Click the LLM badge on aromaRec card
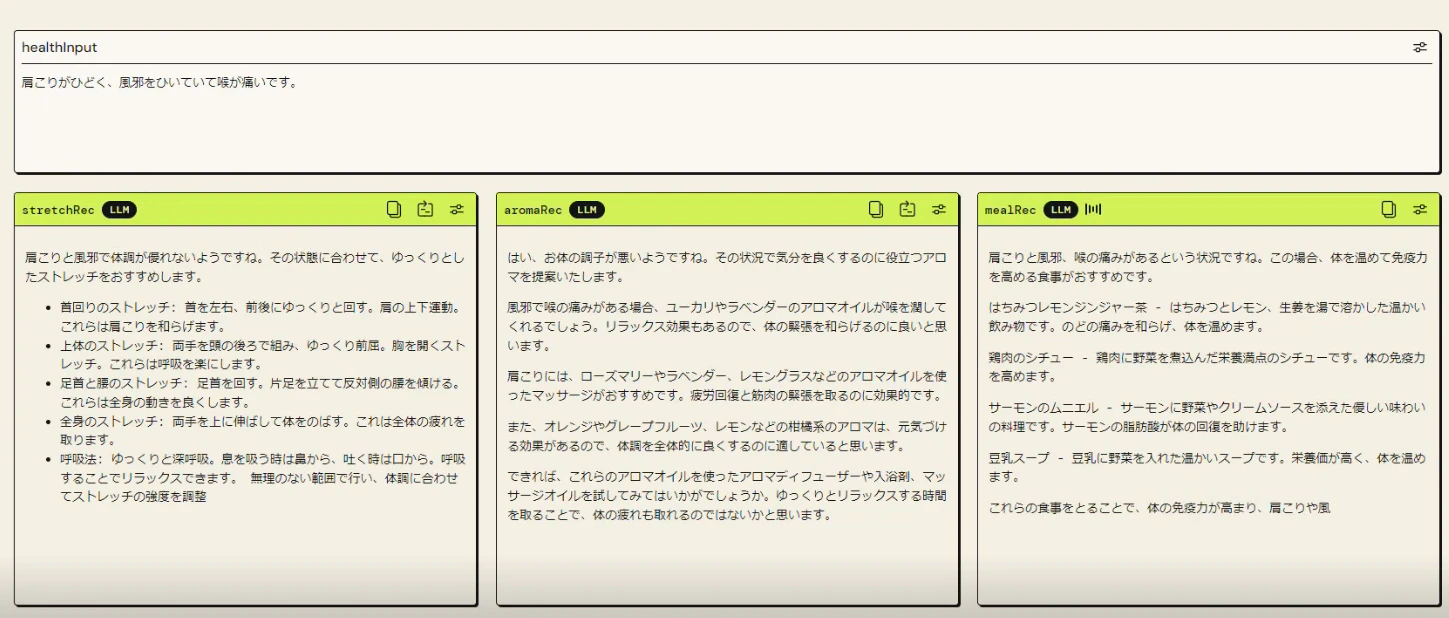This screenshot has width=1449, height=618. coord(587,210)
